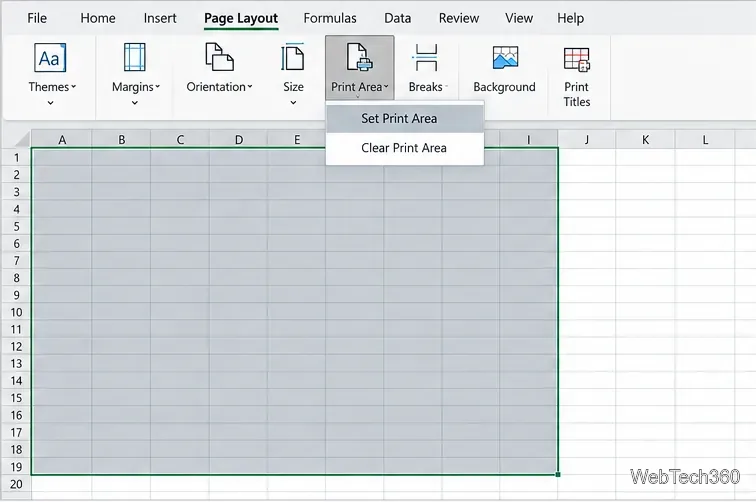Screen dimensions: 756x502
Task: Open the Help tab
Action: (570, 18)
